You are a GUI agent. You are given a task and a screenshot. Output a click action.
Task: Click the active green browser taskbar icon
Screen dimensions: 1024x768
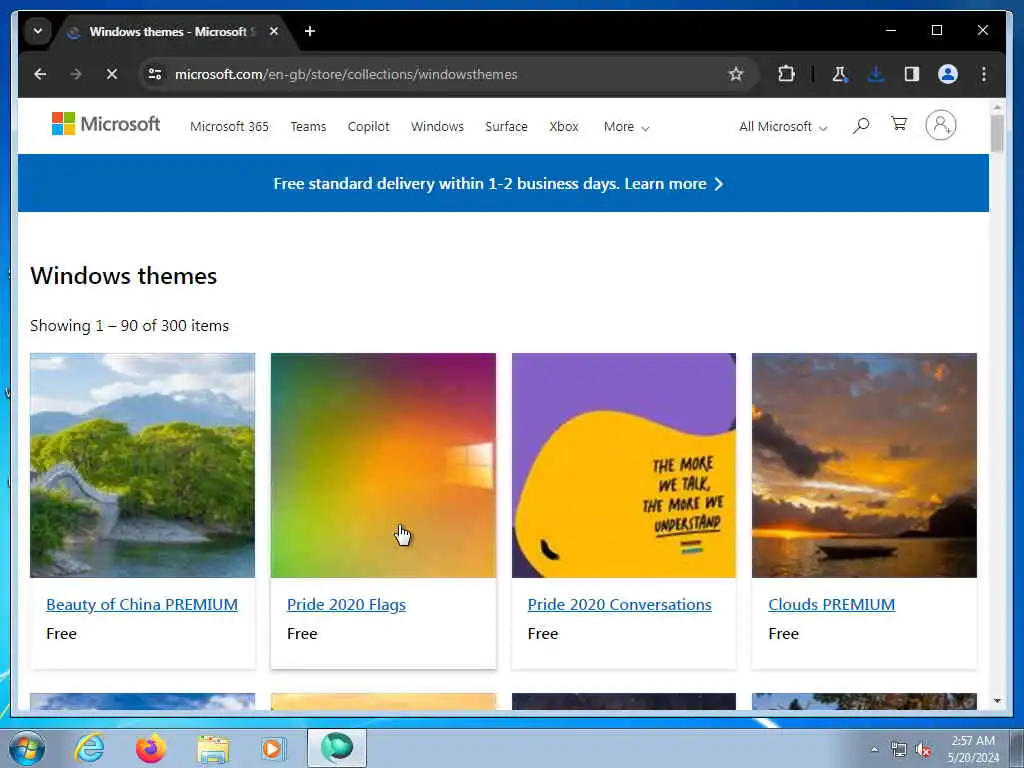tap(337, 748)
